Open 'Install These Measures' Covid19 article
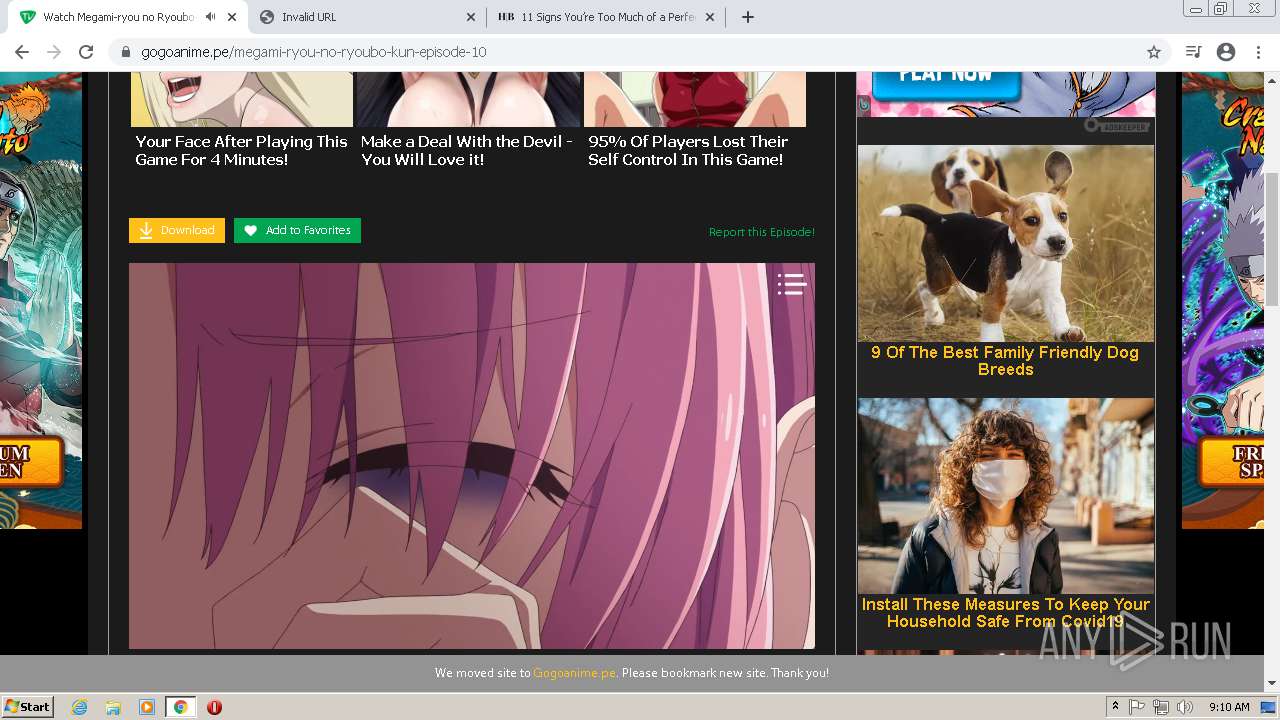 pyautogui.click(x=1006, y=613)
